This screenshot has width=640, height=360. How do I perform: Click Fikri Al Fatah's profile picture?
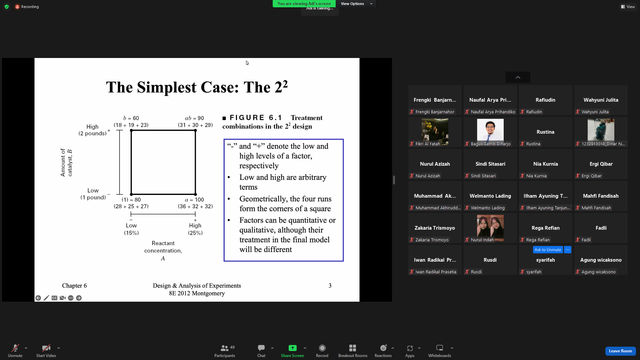point(435,131)
